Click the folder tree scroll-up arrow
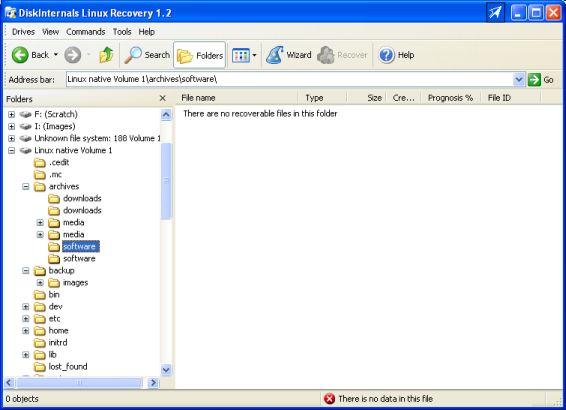The width and height of the screenshot is (566, 410). [166, 115]
